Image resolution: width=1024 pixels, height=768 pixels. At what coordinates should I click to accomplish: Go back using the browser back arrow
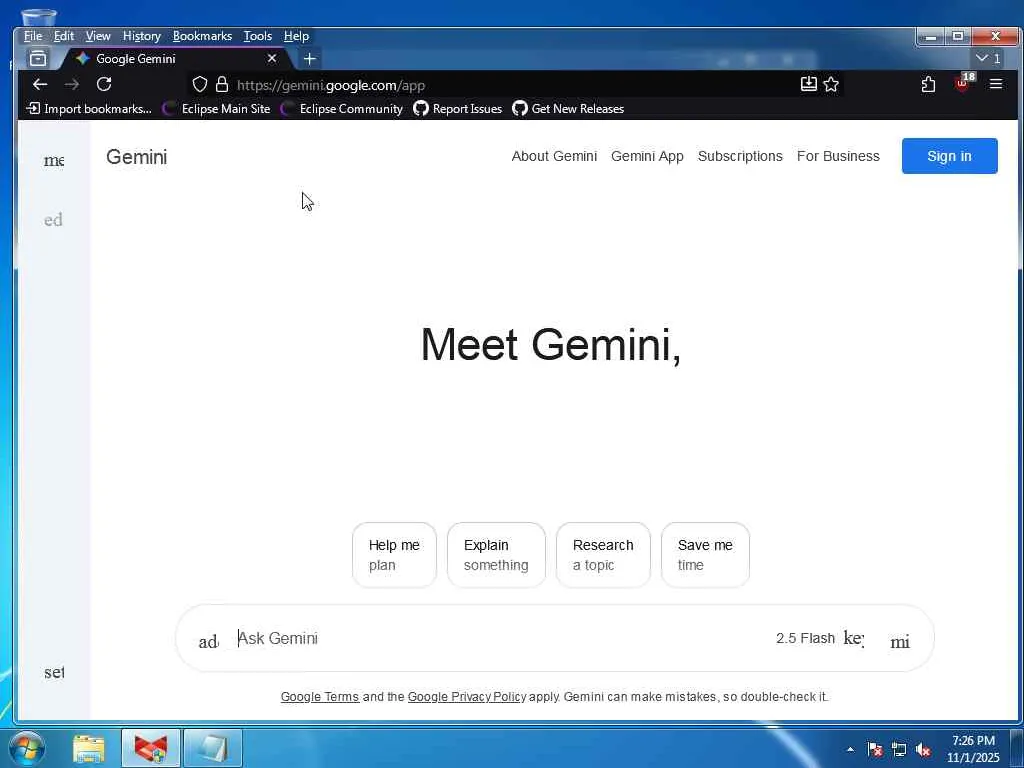coord(40,84)
